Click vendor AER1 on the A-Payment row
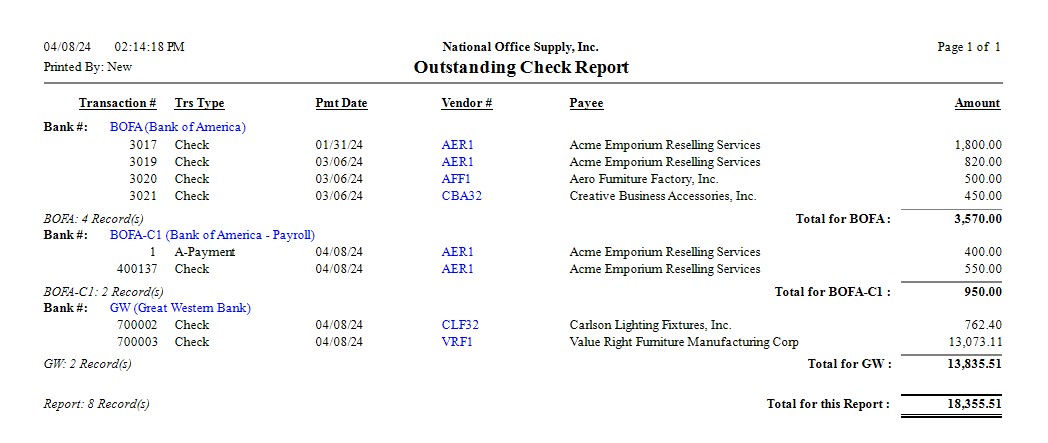1048x443 pixels. (x=457, y=252)
